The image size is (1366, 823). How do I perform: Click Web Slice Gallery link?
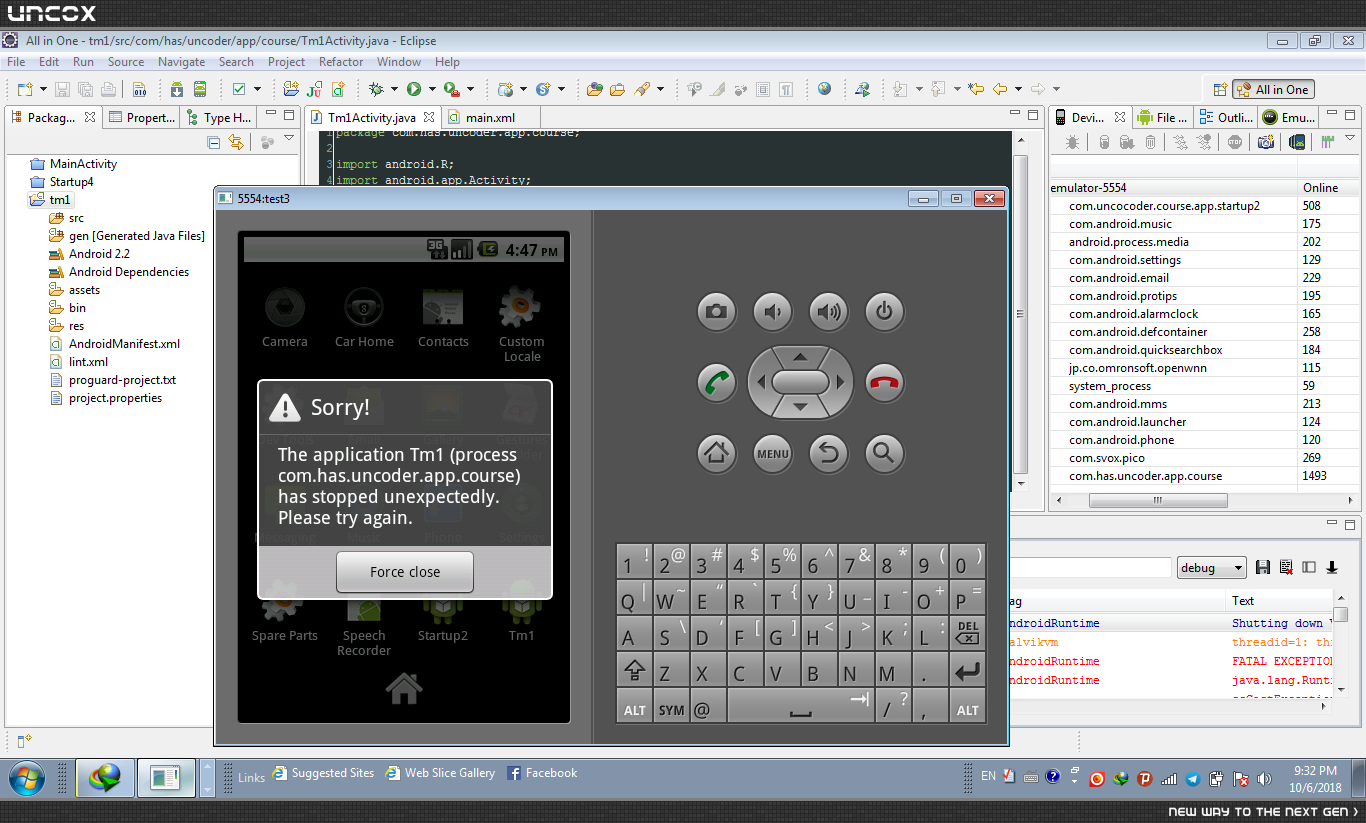coord(441,773)
